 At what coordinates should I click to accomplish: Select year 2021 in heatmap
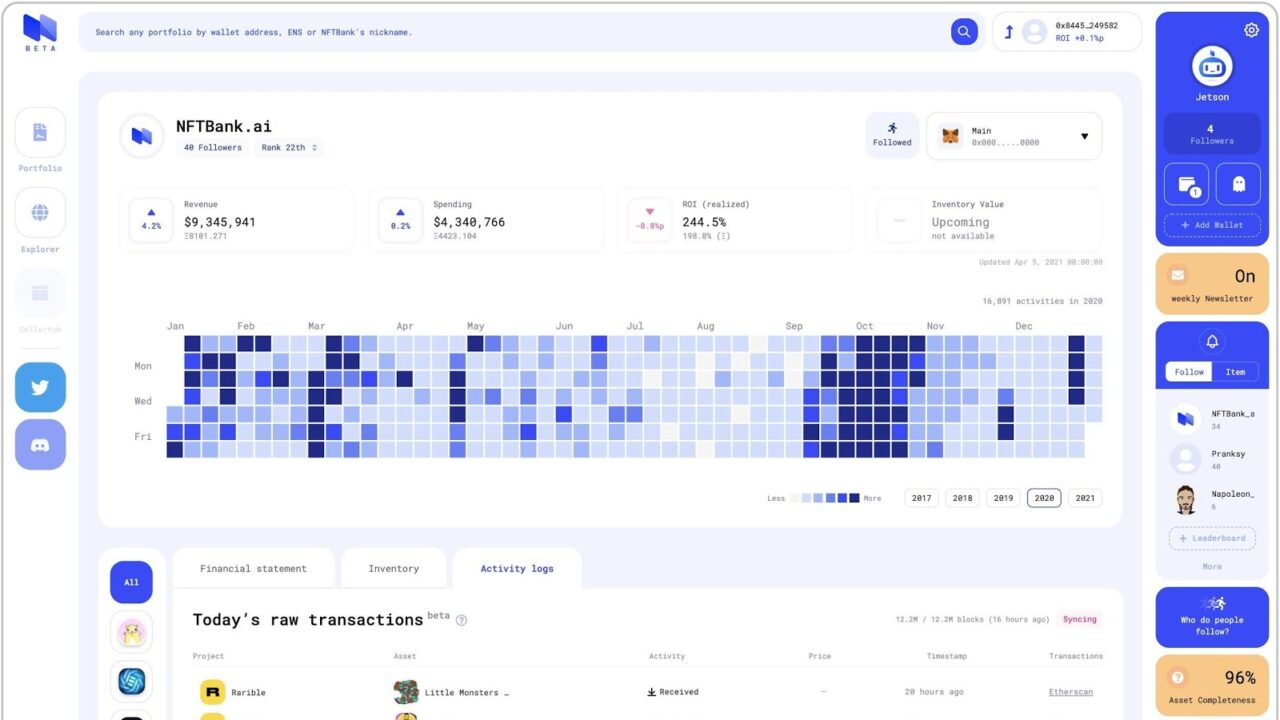[x=1085, y=498]
